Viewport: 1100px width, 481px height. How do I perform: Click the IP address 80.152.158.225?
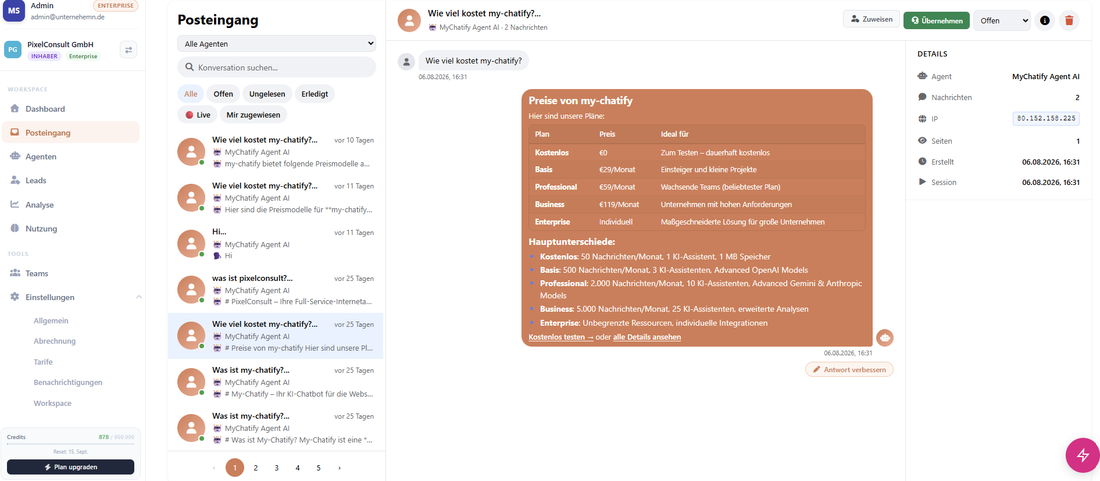1046,118
